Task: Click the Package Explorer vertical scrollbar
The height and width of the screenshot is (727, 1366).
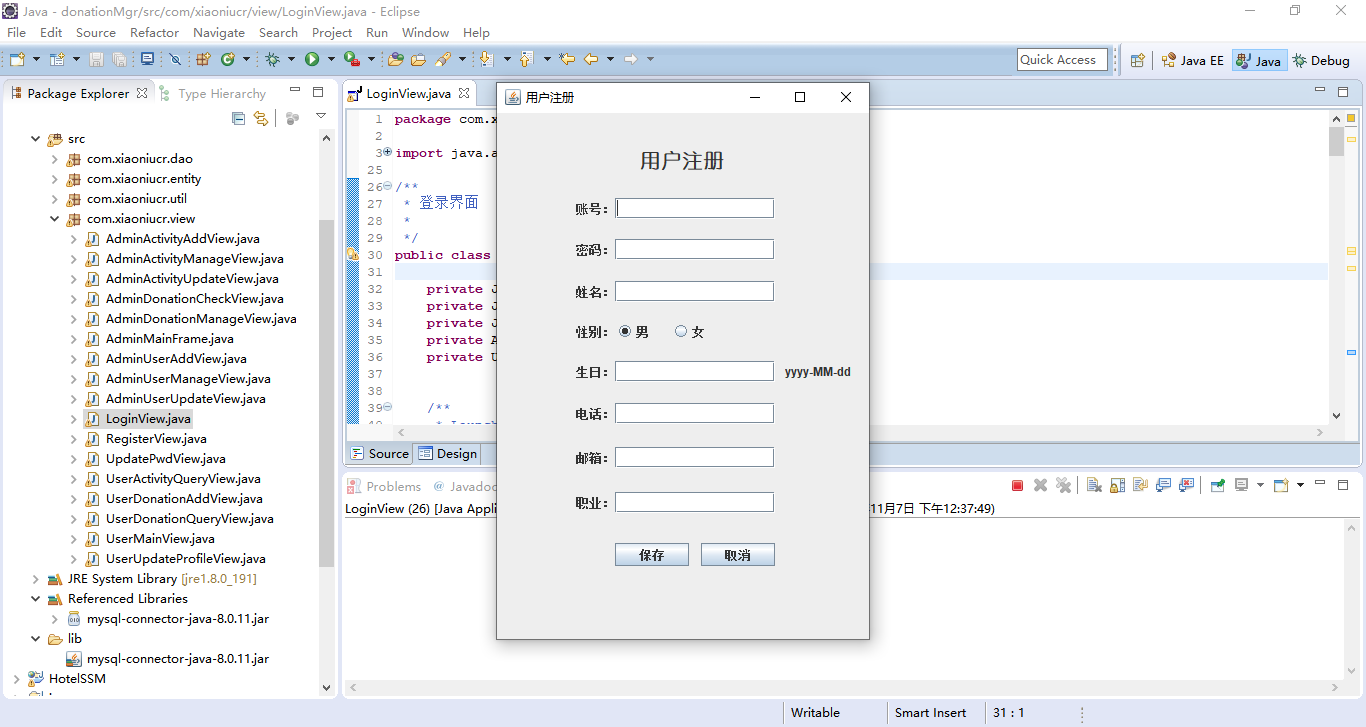Action: [x=326, y=393]
